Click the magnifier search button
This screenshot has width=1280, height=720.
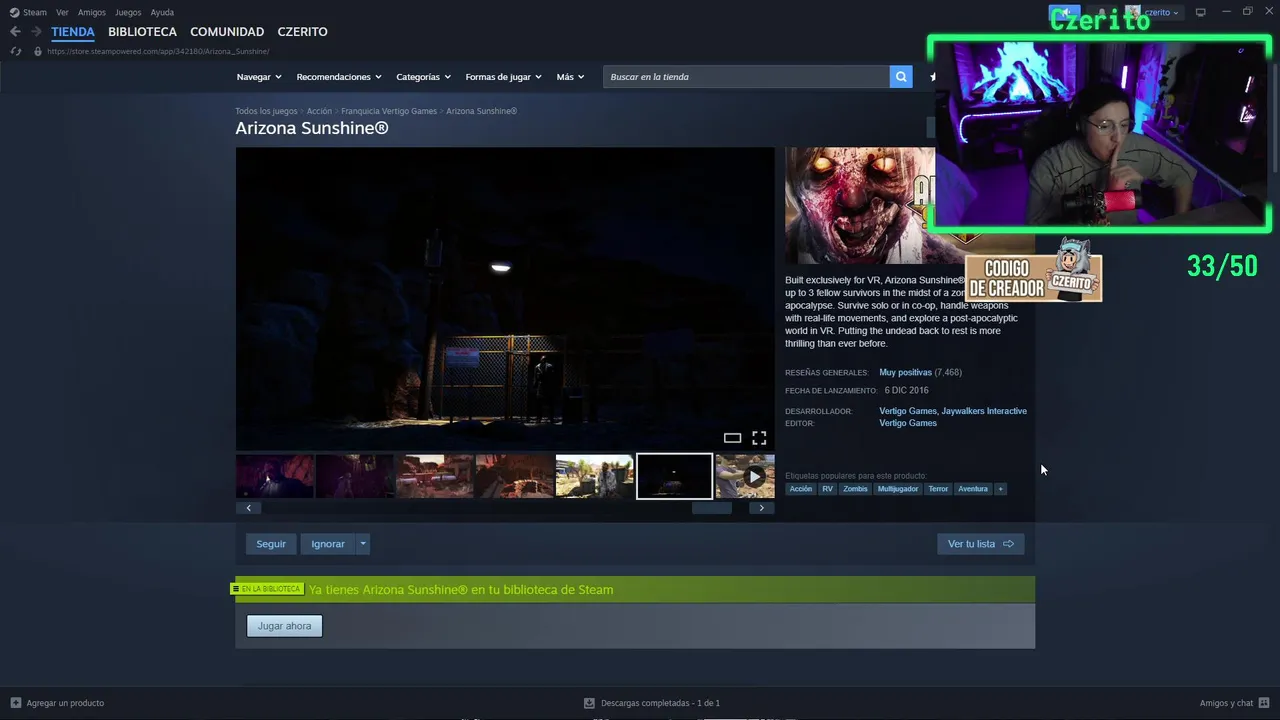click(x=901, y=77)
